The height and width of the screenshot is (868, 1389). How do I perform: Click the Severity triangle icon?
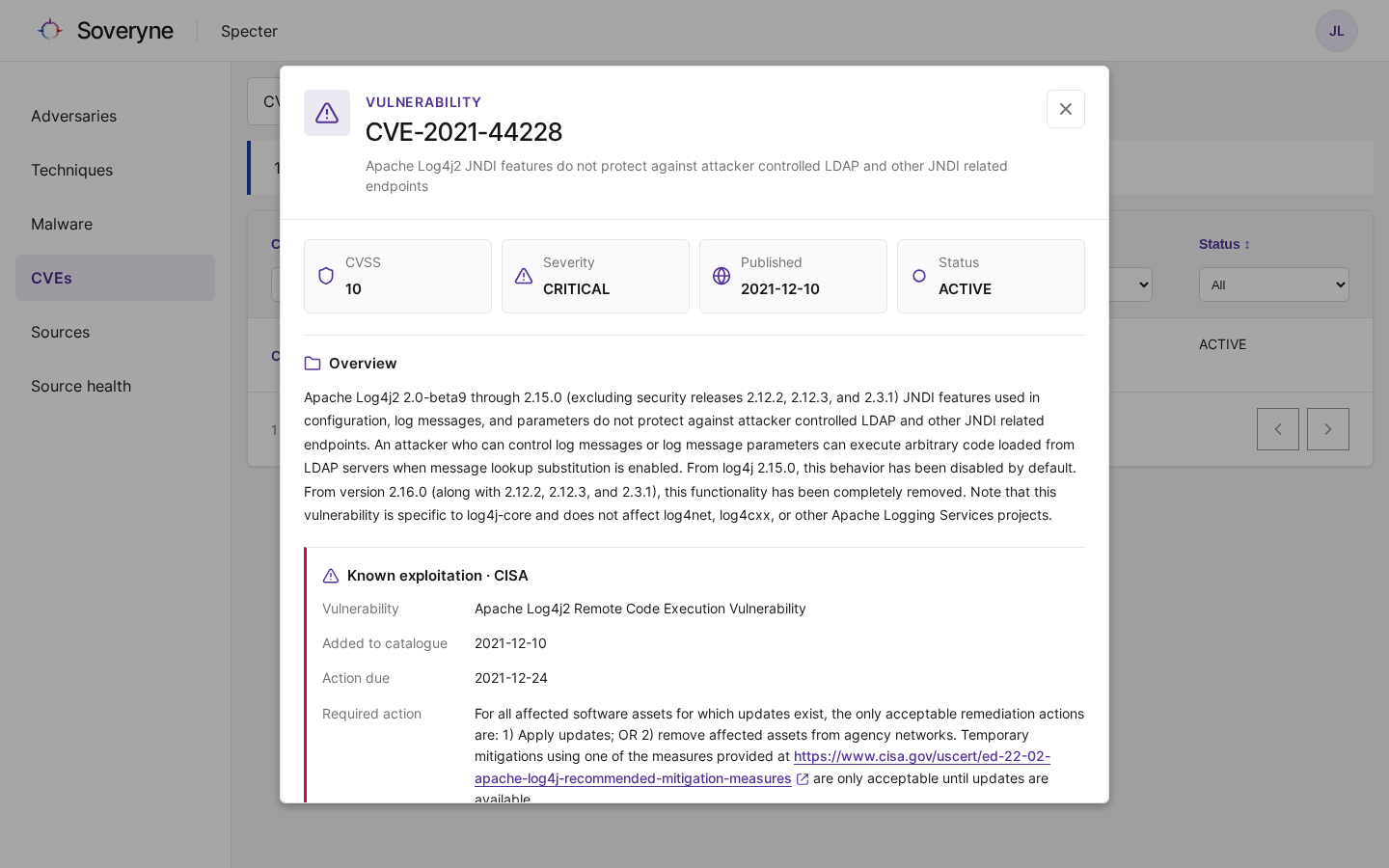pyautogui.click(x=524, y=276)
